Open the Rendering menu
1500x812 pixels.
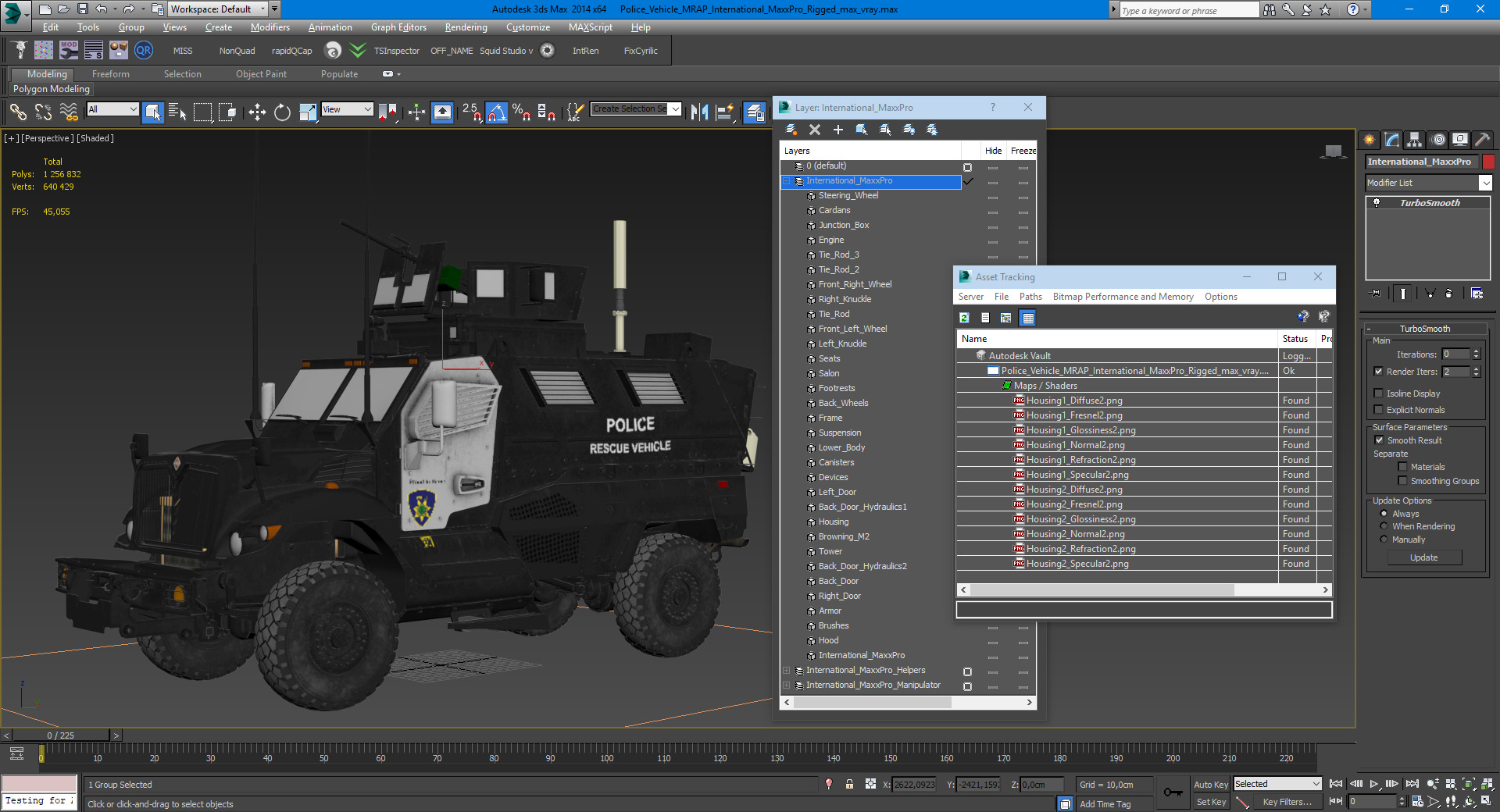tap(466, 27)
